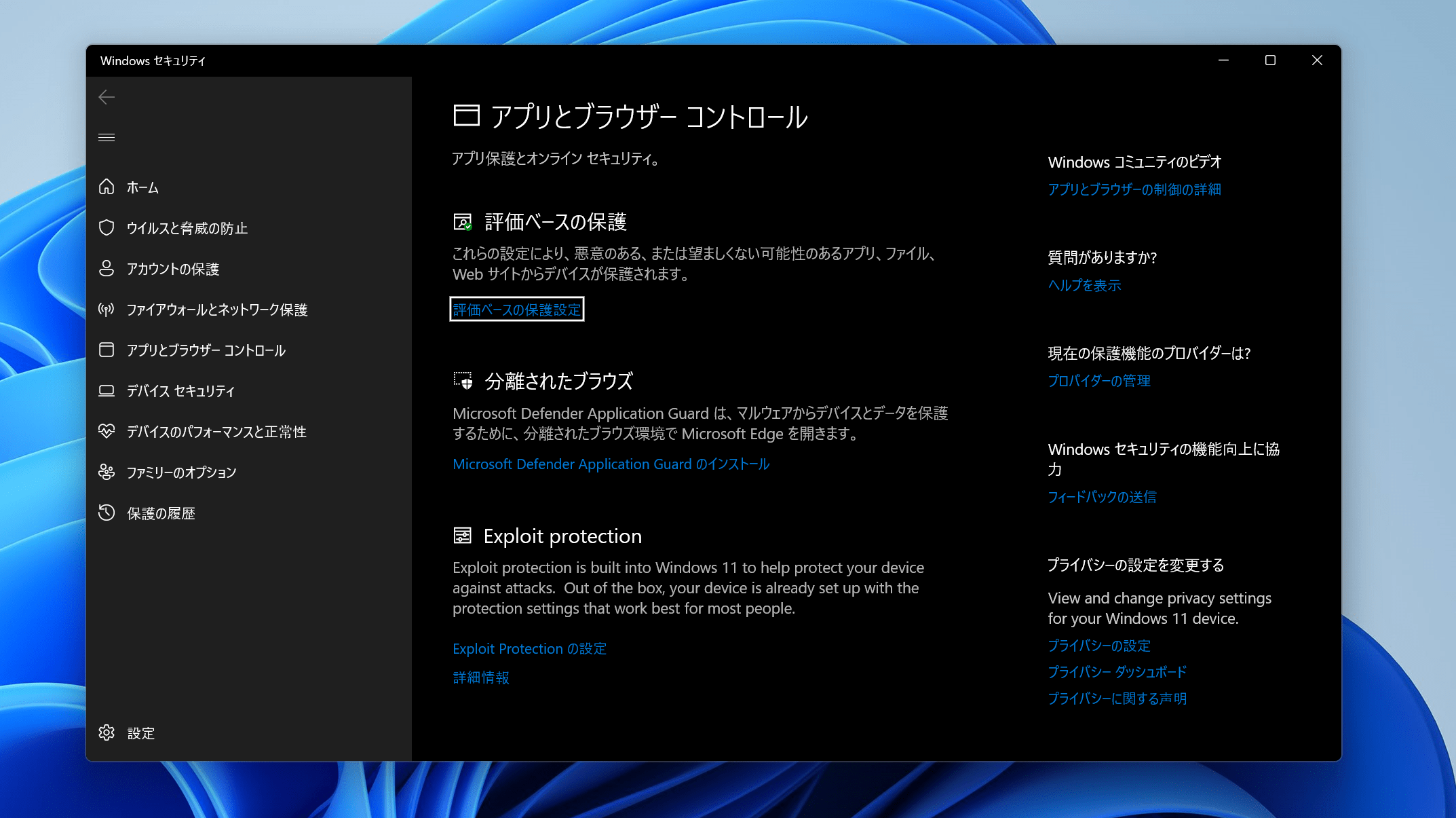1456x818 pixels.
Task: Go back with the arrow icon
Action: (x=107, y=97)
